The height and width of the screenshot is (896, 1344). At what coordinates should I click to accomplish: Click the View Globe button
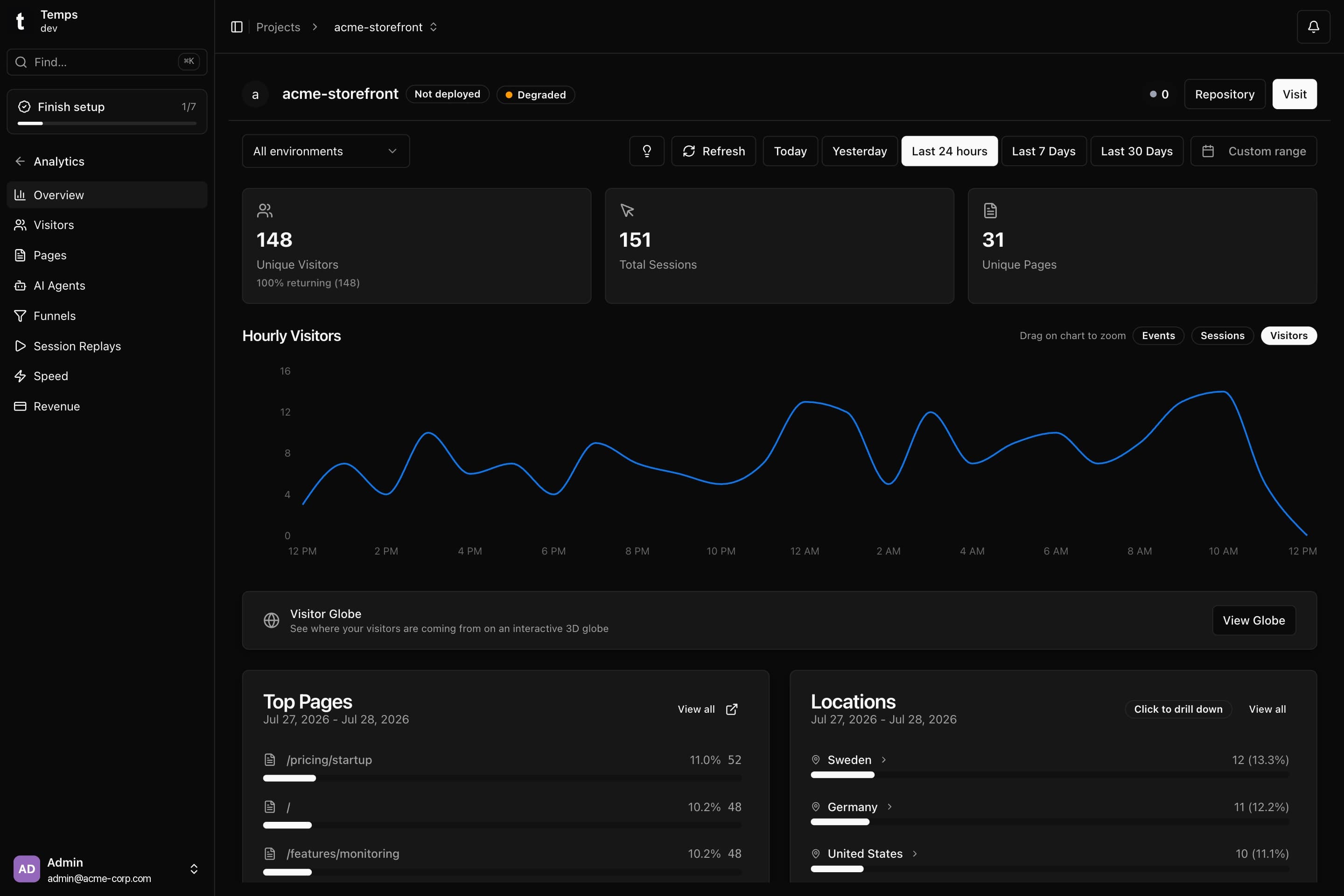1253,620
